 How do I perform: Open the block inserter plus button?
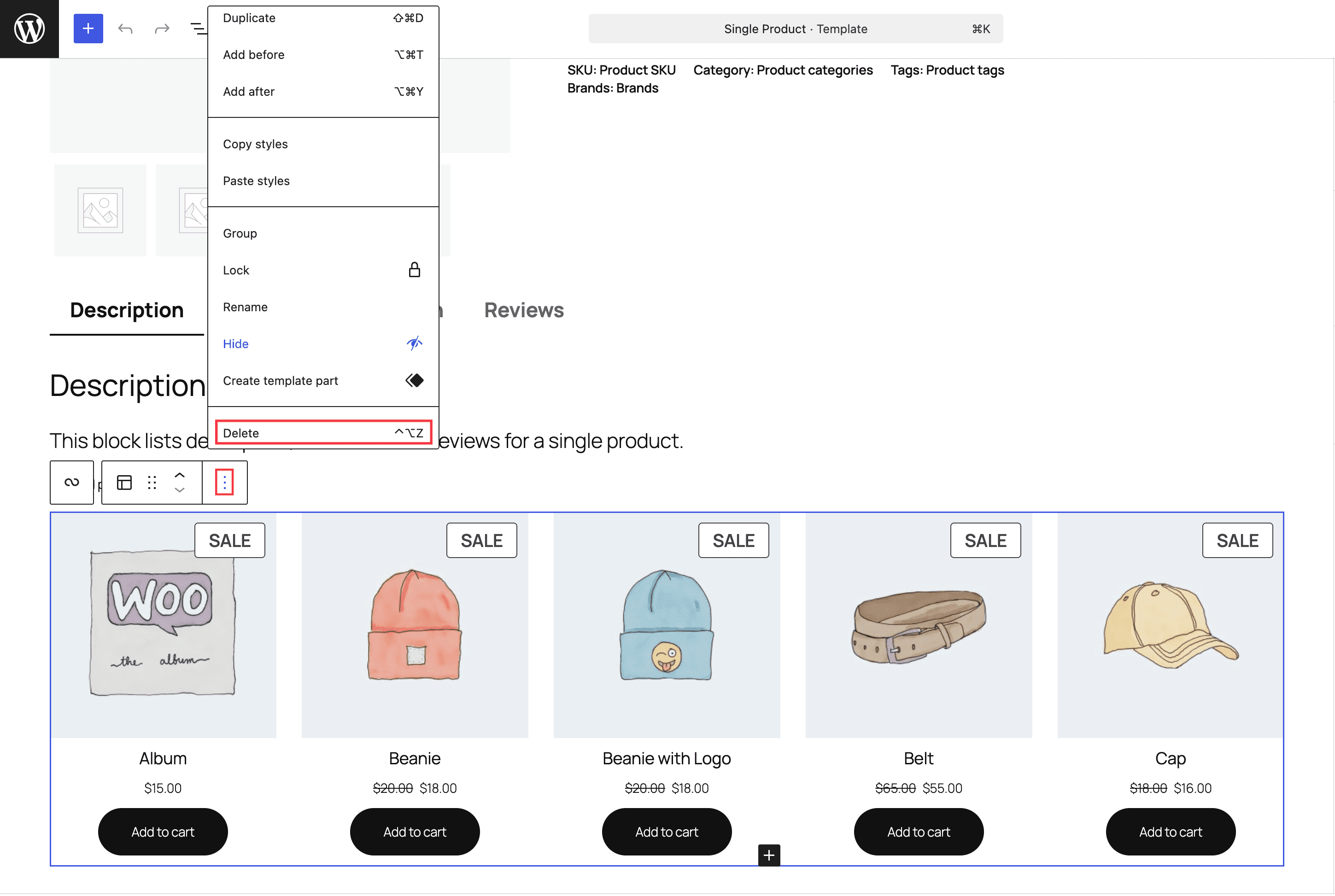[x=88, y=29]
